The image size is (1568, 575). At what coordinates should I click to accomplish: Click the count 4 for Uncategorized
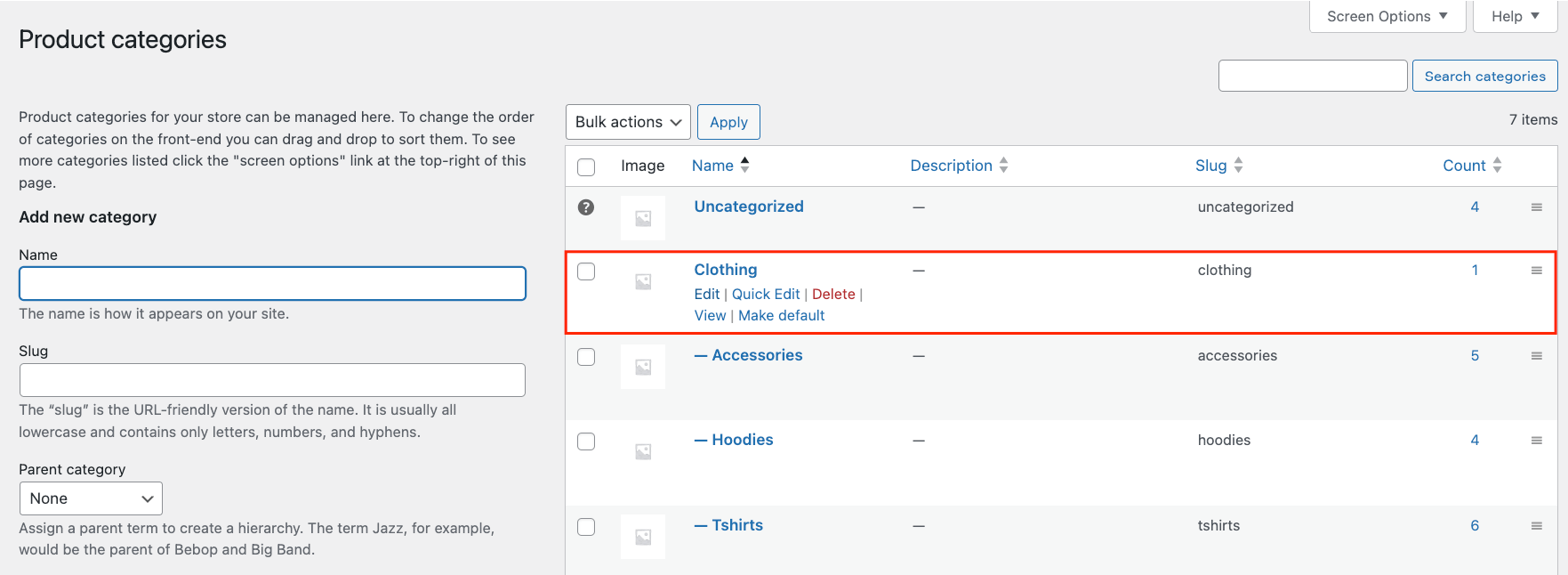(x=1475, y=207)
